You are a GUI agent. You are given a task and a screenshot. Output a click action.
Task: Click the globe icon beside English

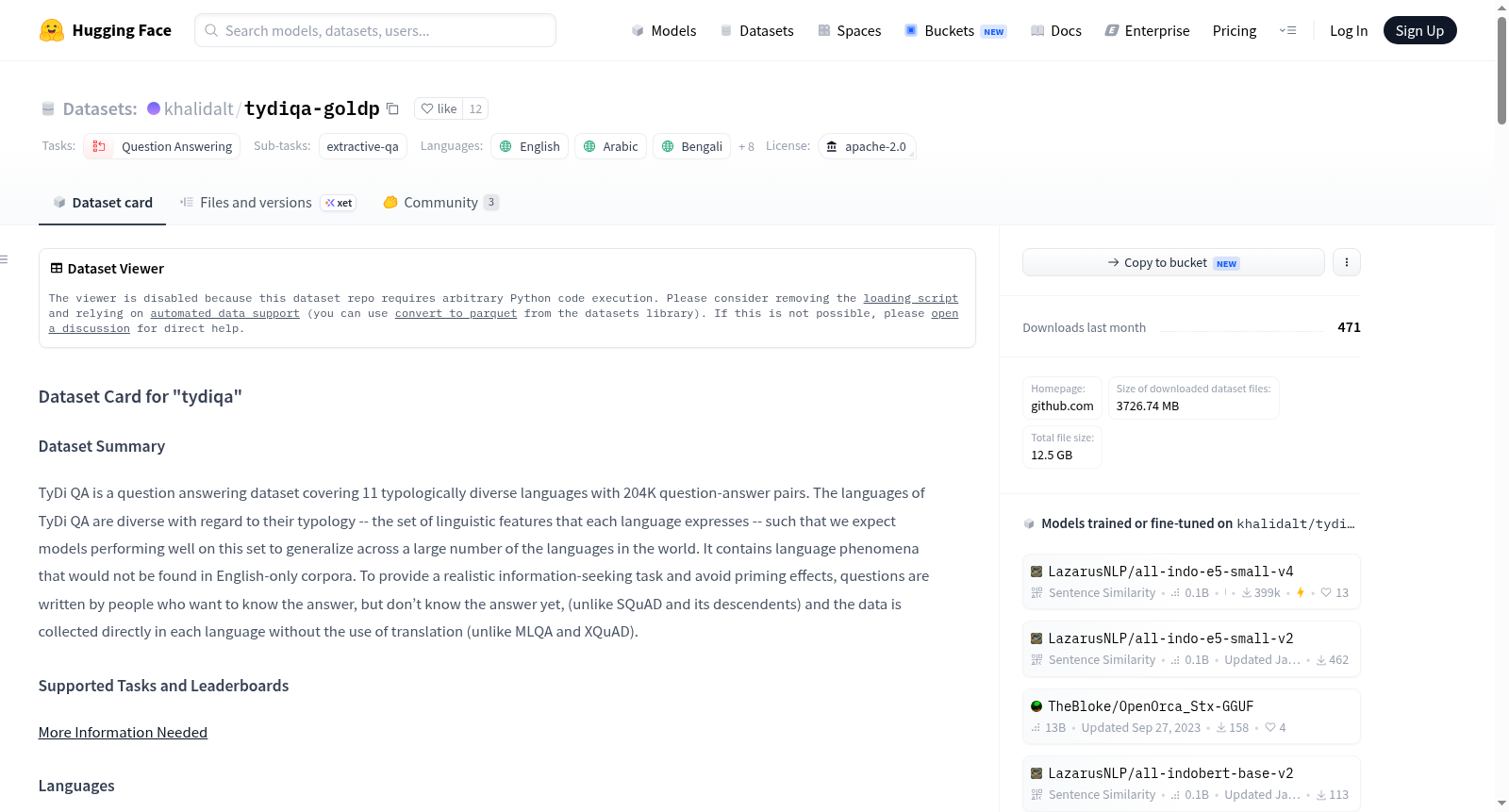(506, 146)
